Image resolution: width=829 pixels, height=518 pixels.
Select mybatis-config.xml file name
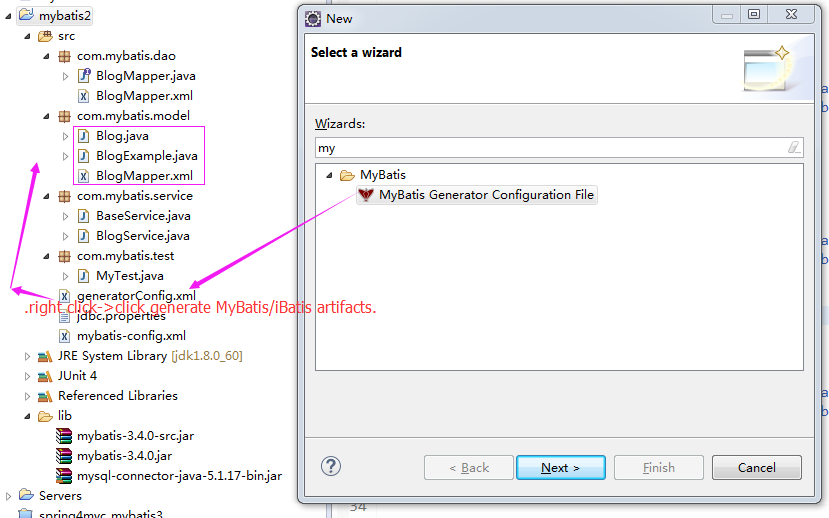[131, 336]
